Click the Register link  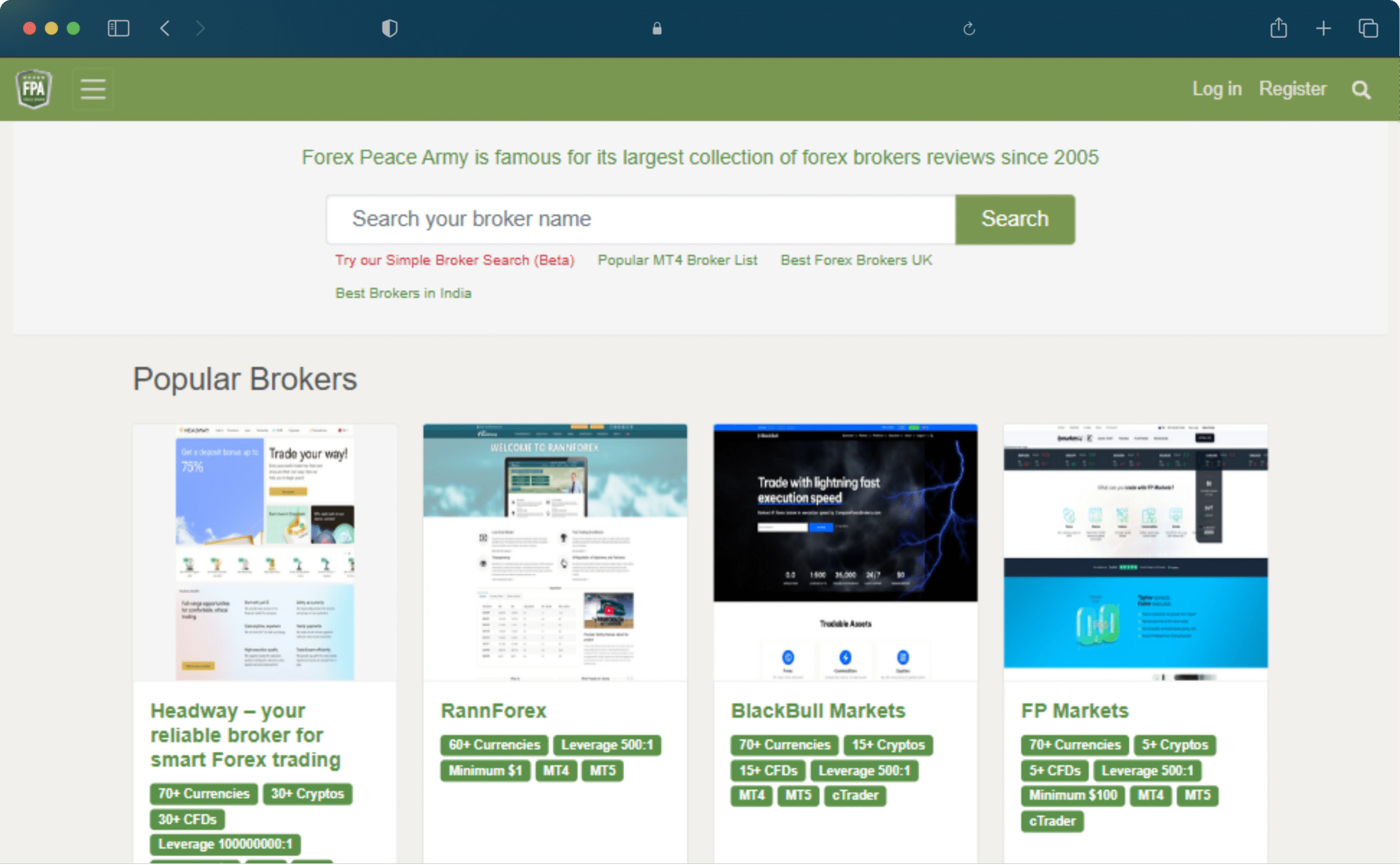click(1292, 89)
